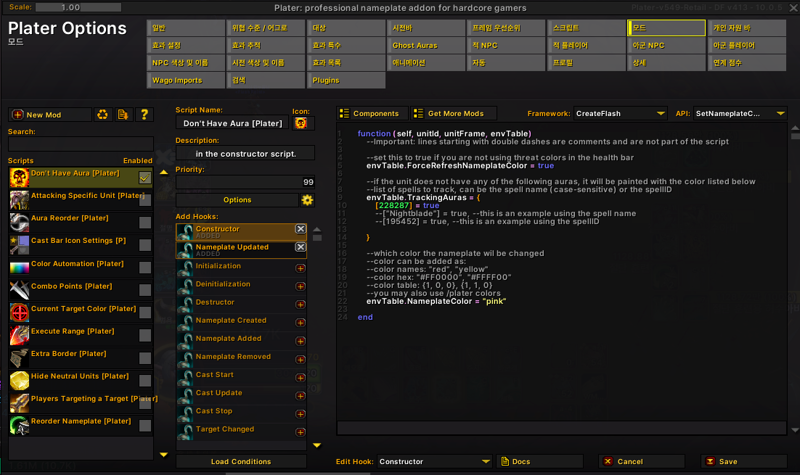Open the Framework CreateFlash dropdown
The height and width of the screenshot is (475, 800).
click(620, 113)
